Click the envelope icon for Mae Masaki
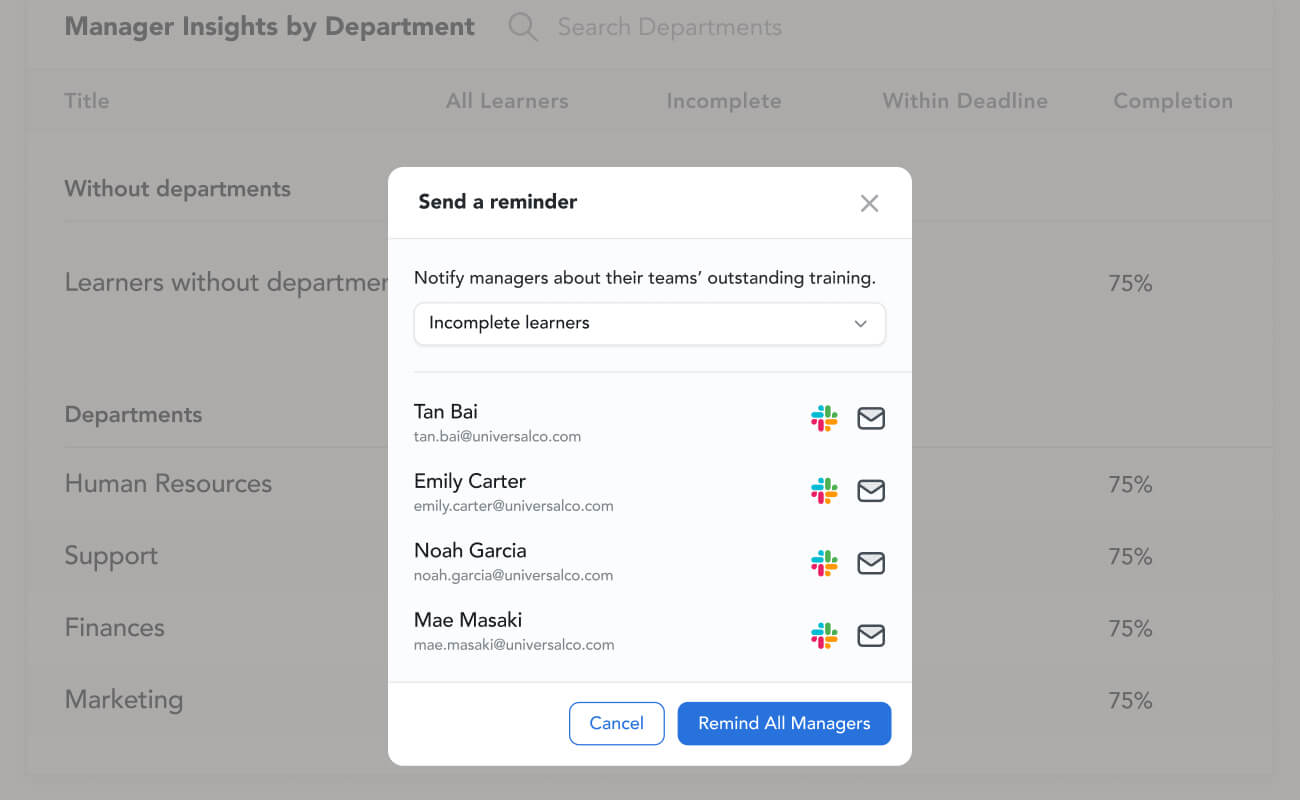1300x800 pixels. [871, 635]
